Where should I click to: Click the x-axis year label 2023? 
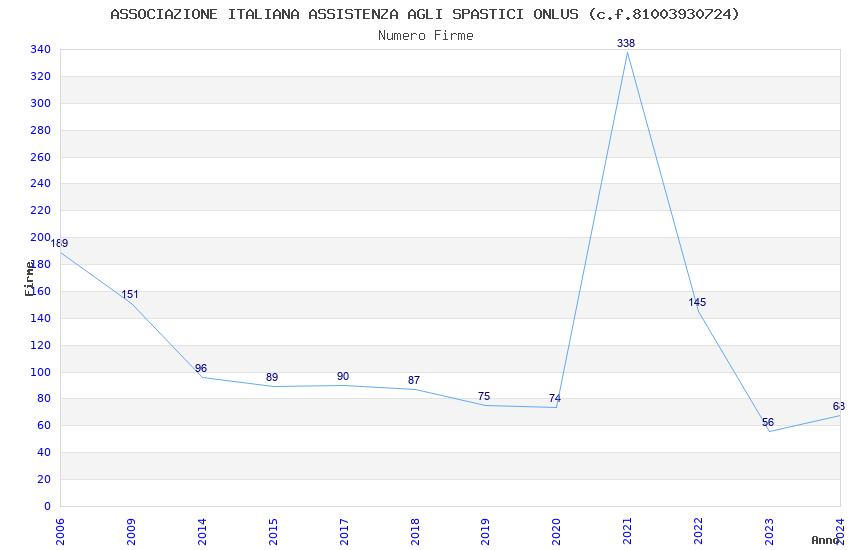pyautogui.click(x=769, y=532)
